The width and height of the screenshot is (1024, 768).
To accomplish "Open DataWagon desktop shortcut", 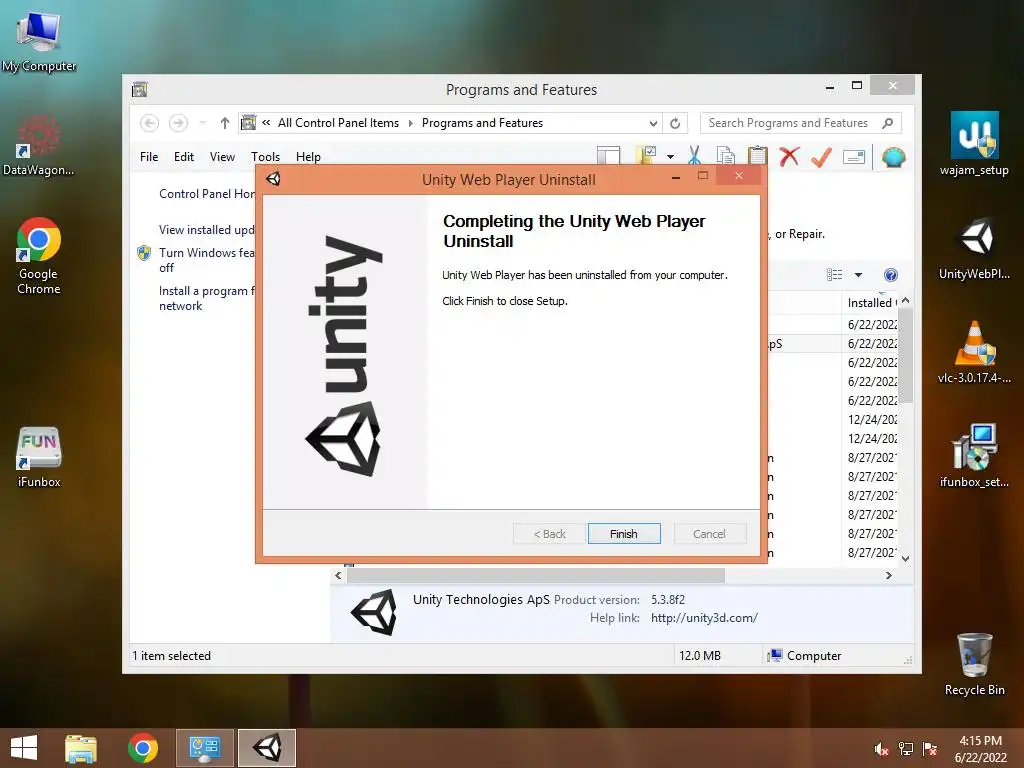I will 39,145.
